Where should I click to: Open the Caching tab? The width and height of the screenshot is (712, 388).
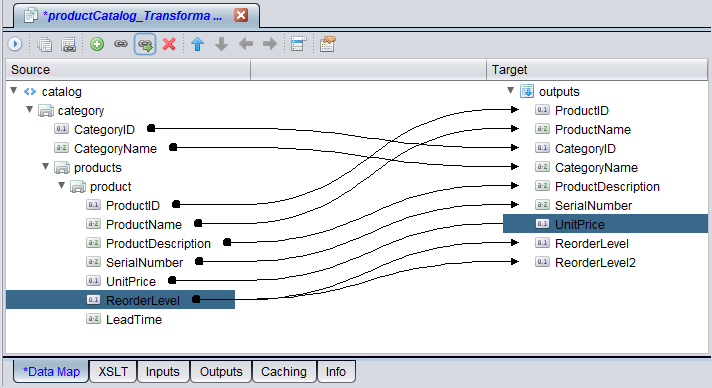(x=284, y=372)
